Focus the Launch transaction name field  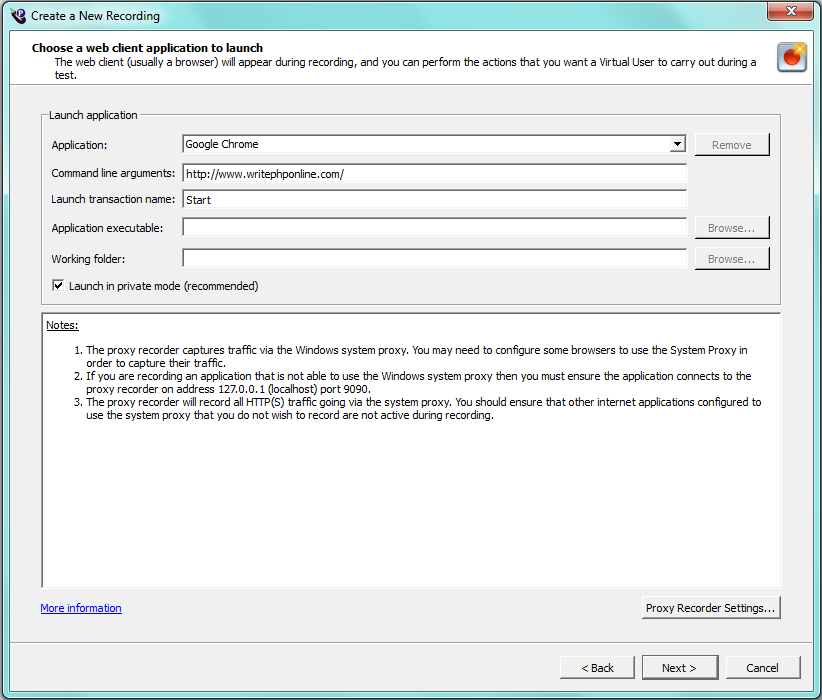(434, 200)
